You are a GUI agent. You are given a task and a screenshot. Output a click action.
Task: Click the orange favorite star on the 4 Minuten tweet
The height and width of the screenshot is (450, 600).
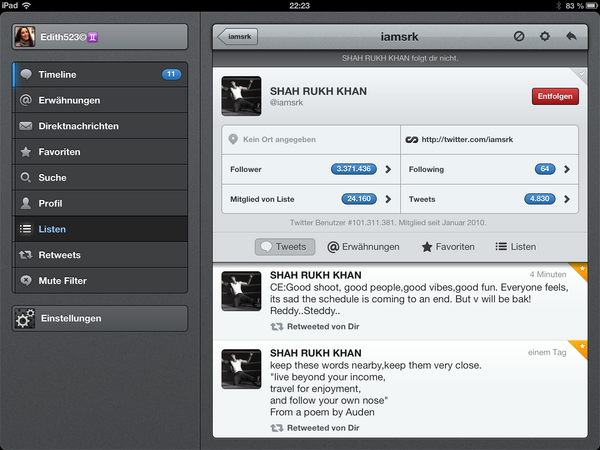[x=582, y=269]
